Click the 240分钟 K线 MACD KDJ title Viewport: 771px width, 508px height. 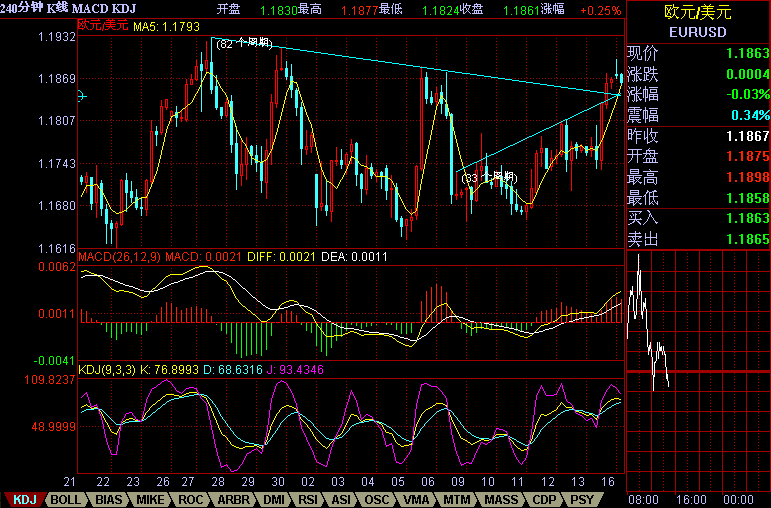click(x=68, y=8)
